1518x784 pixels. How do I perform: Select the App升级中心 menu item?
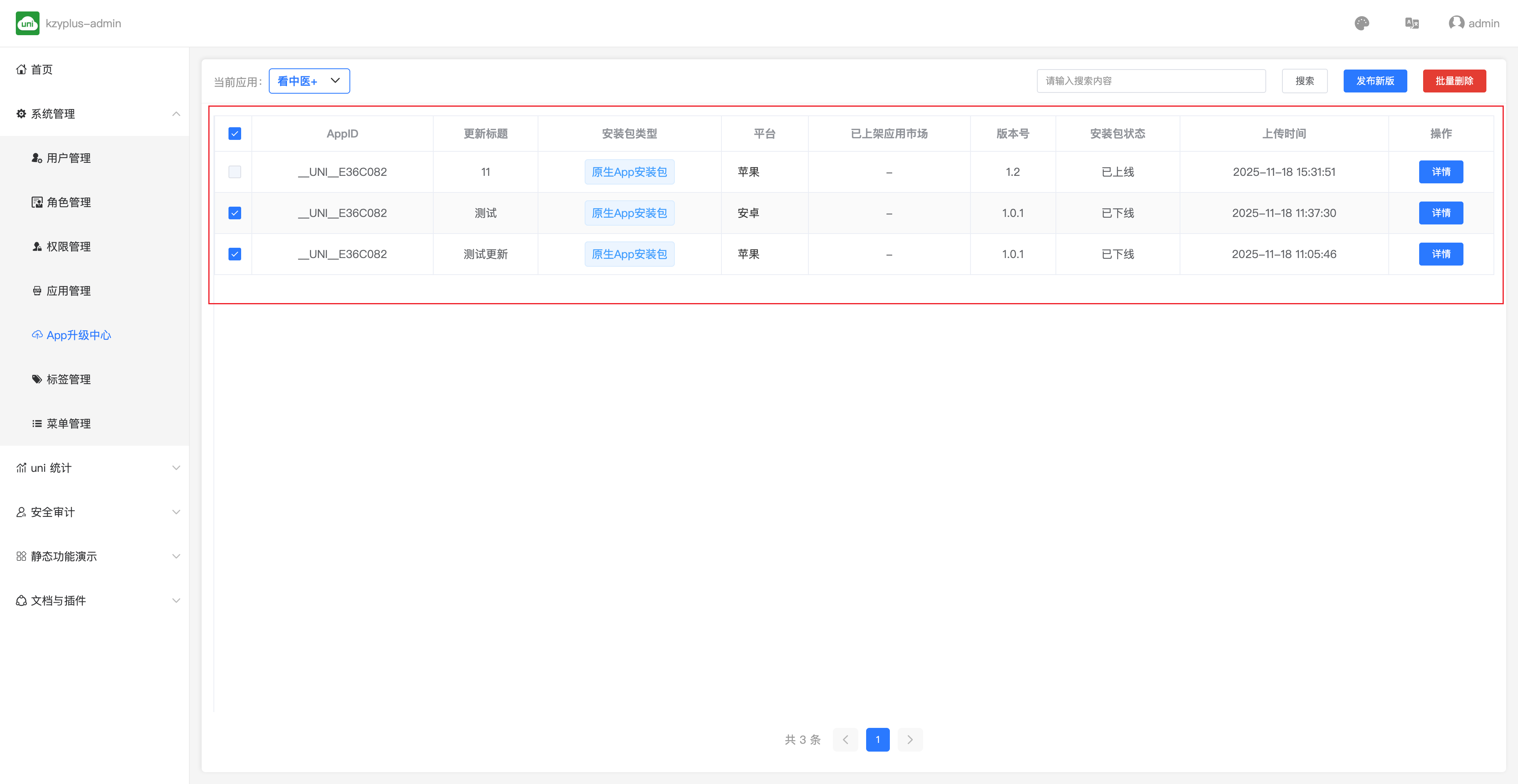[x=78, y=335]
